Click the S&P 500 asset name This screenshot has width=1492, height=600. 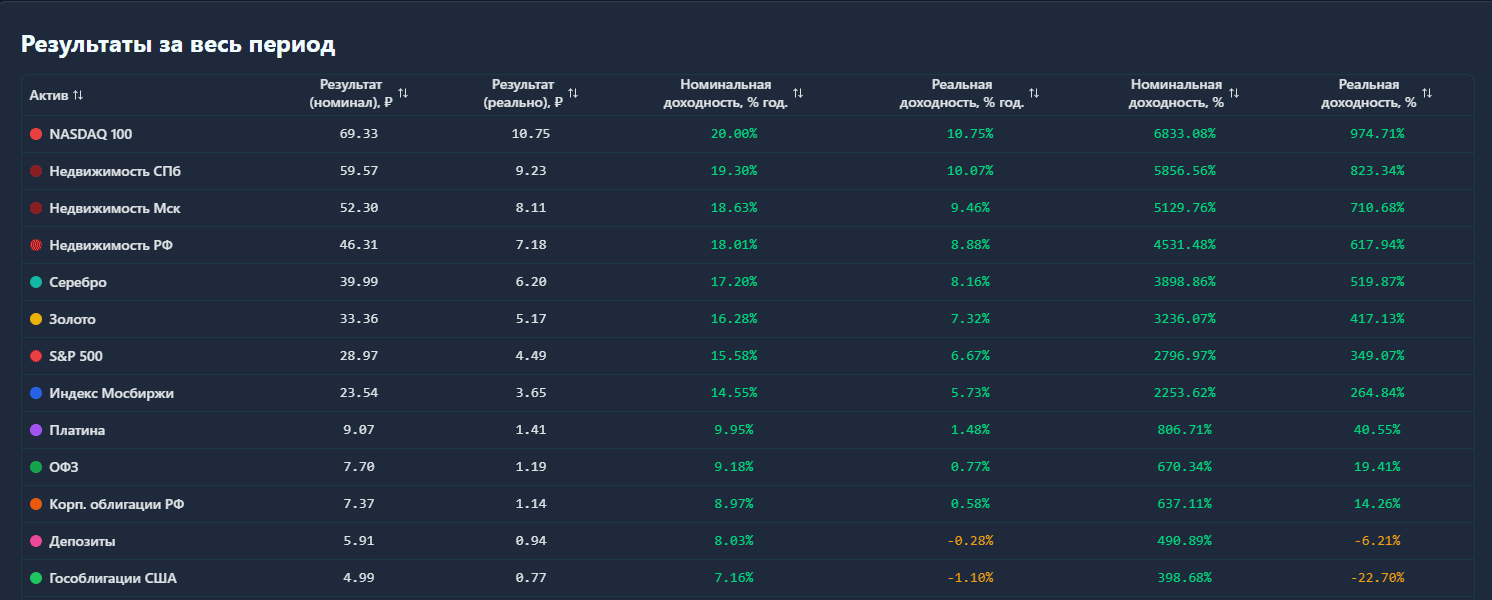click(x=76, y=356)
